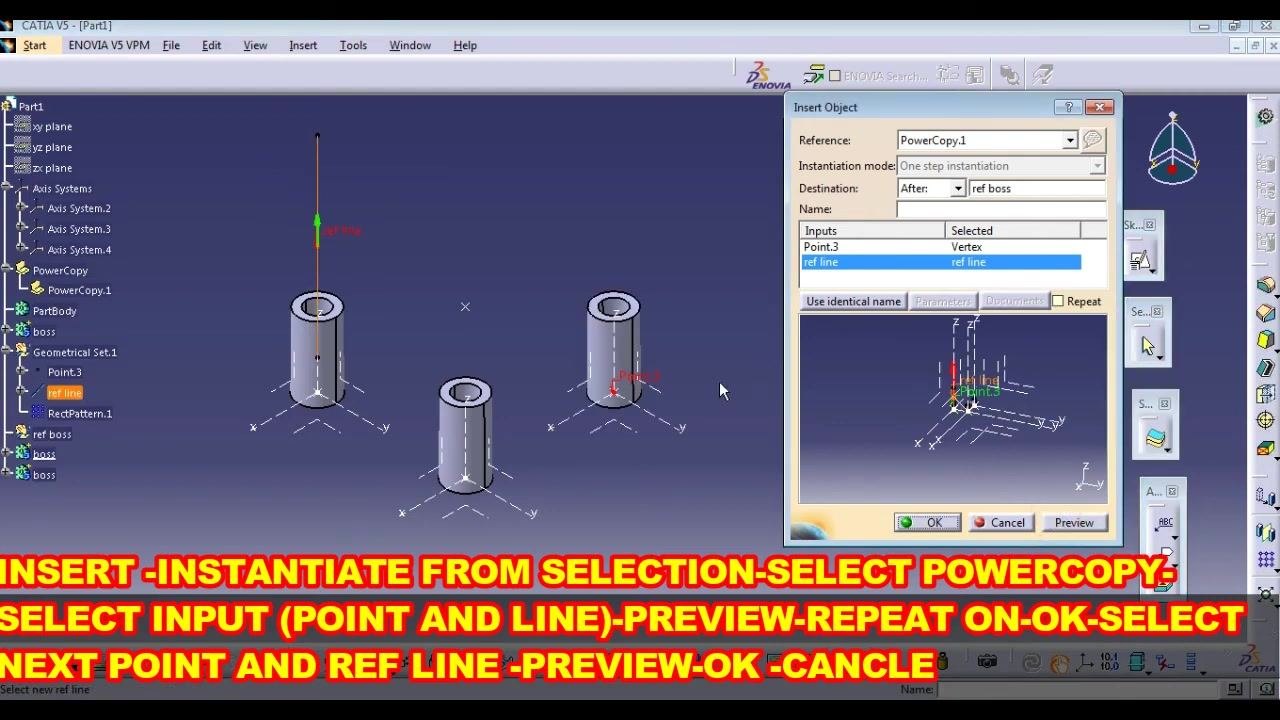The width and height of the screenshot is (1280, 720).
Task: Click the Name input field
Action: click(1001, 209)
